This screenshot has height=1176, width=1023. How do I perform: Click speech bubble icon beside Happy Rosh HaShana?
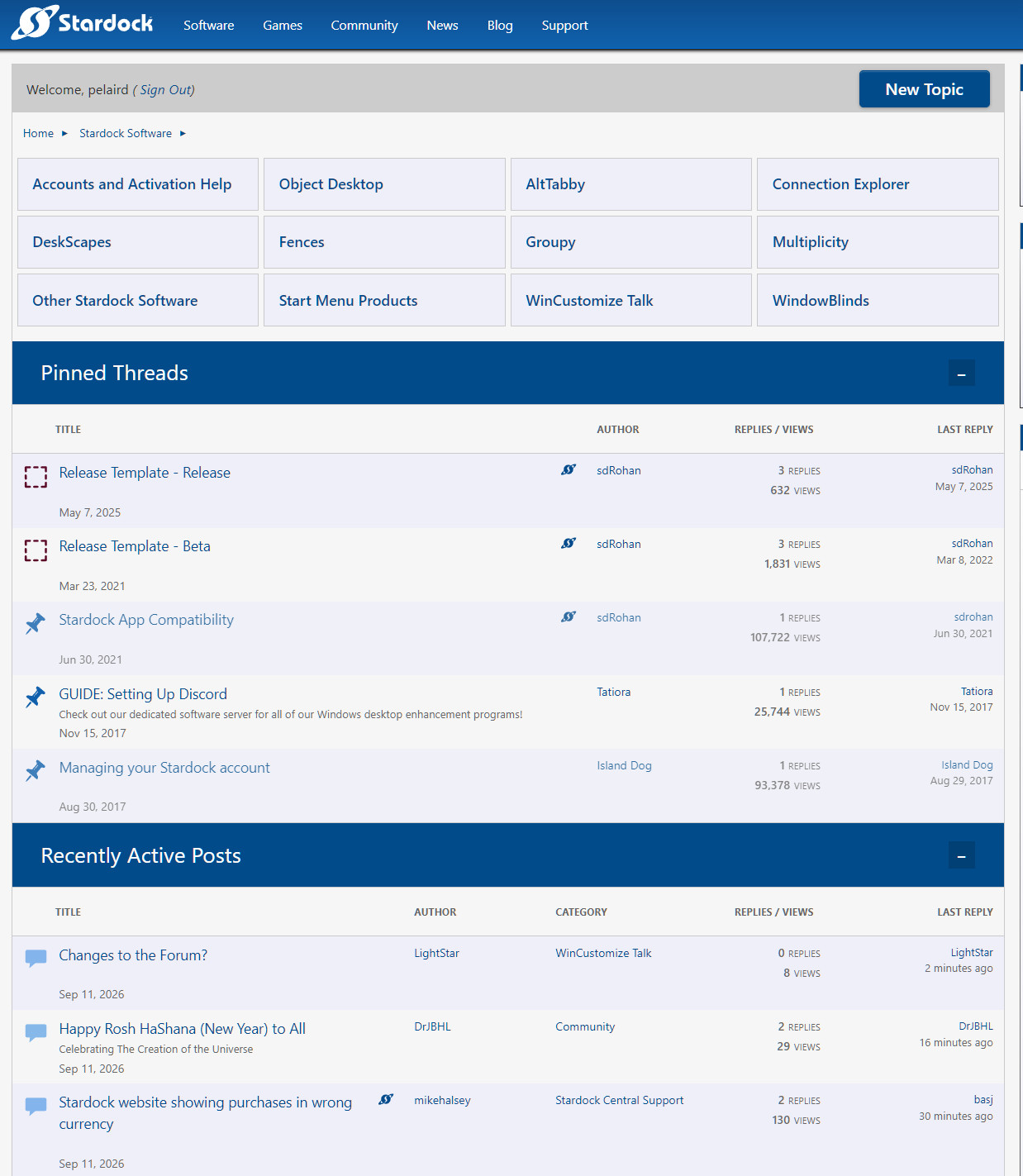pos(36,1032)
